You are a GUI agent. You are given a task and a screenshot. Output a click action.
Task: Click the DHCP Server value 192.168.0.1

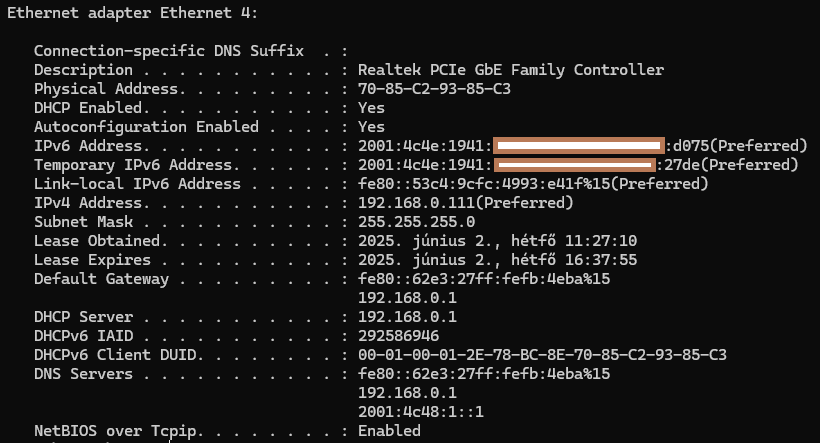click(407, 317)
